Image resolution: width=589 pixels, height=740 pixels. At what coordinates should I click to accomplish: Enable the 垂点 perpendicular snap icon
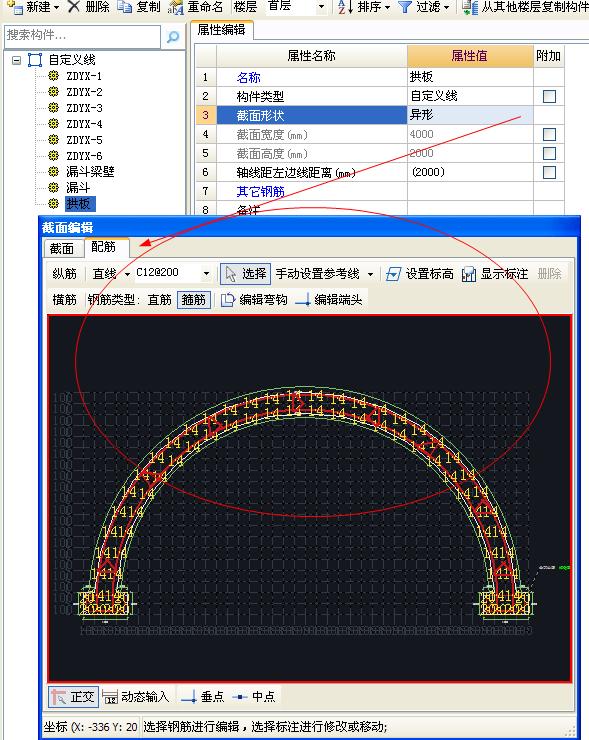pos(189,697)
